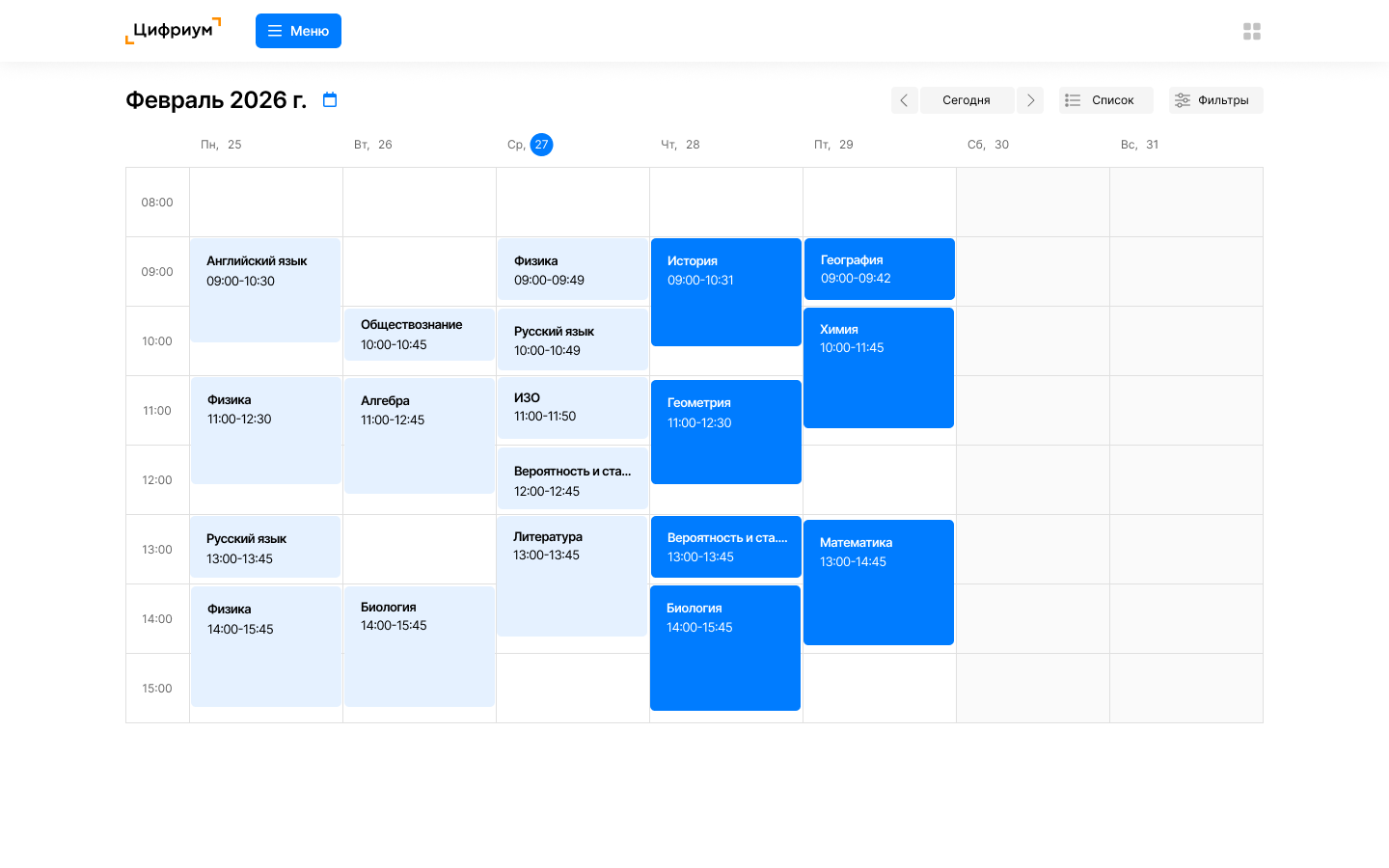Jump to today with Сегодня button
1389x868 pixels.
tap(967, 100)
